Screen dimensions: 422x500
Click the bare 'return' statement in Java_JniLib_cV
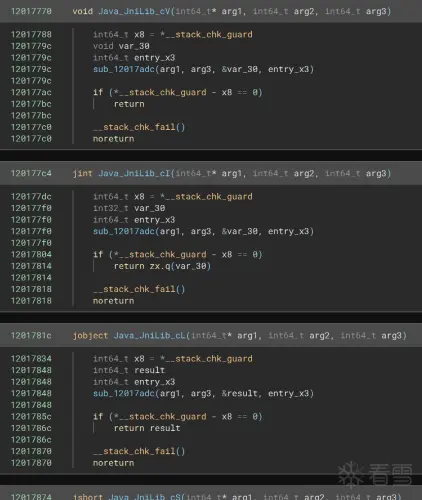click(129, 104)
